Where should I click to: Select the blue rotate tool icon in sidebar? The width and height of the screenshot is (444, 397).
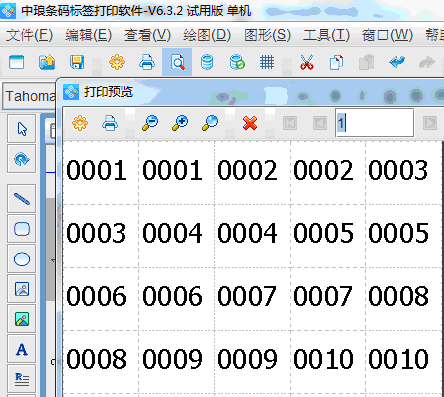point(22,159)
